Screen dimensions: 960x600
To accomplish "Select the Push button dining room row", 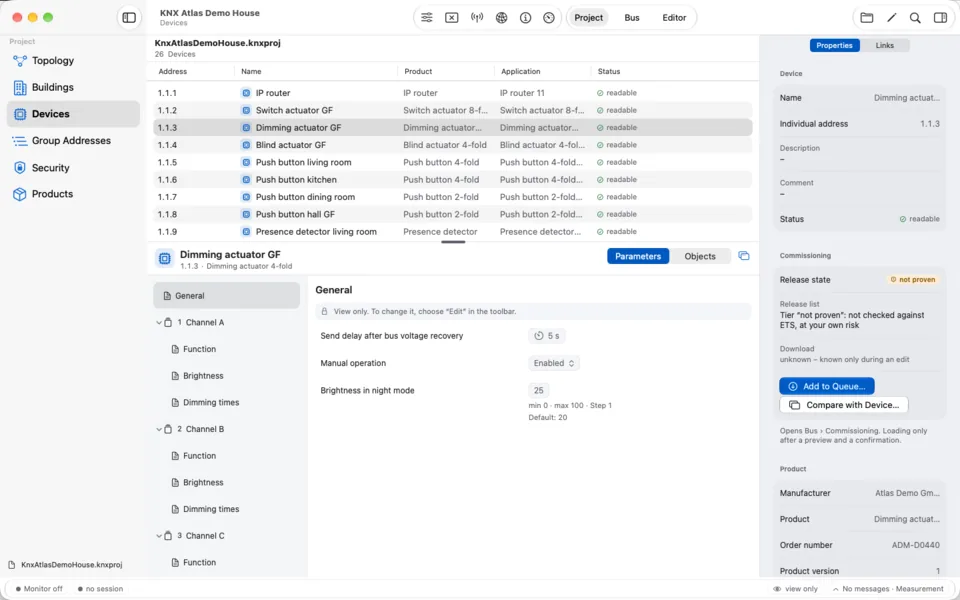I will pos(452,197).
